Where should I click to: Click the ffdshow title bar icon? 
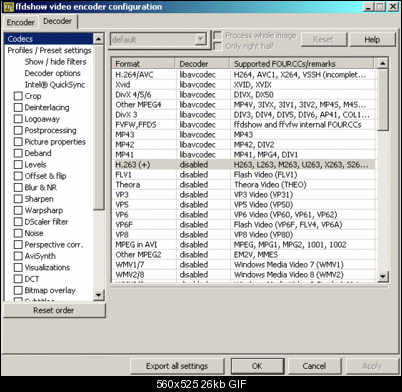pos(9,7)
